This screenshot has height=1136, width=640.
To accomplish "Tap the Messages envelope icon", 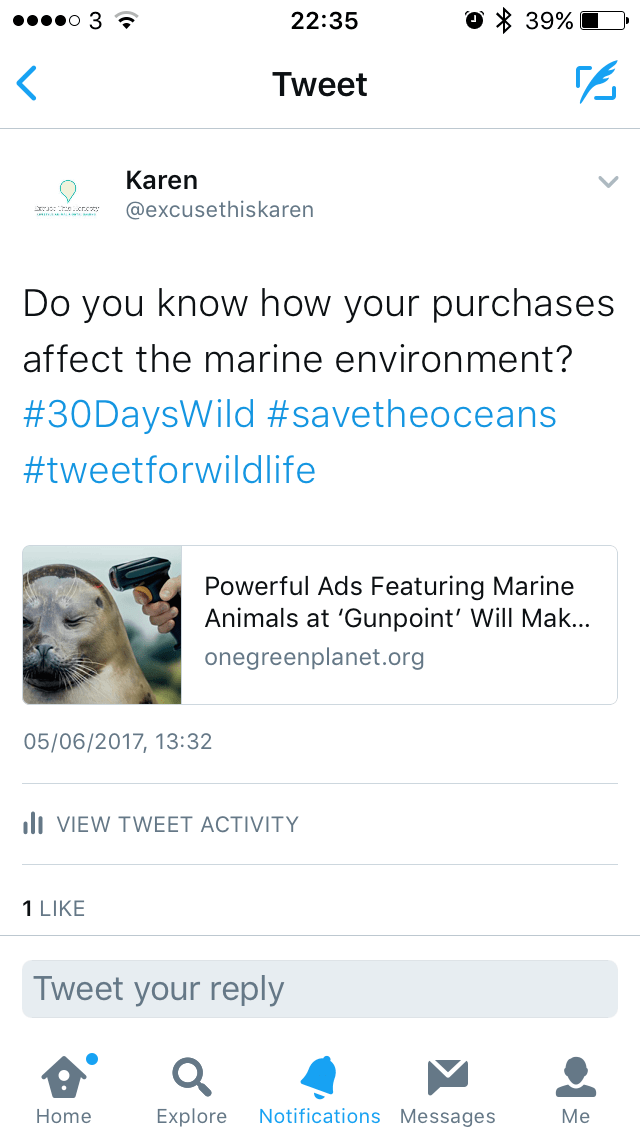I will point(447,1078).
